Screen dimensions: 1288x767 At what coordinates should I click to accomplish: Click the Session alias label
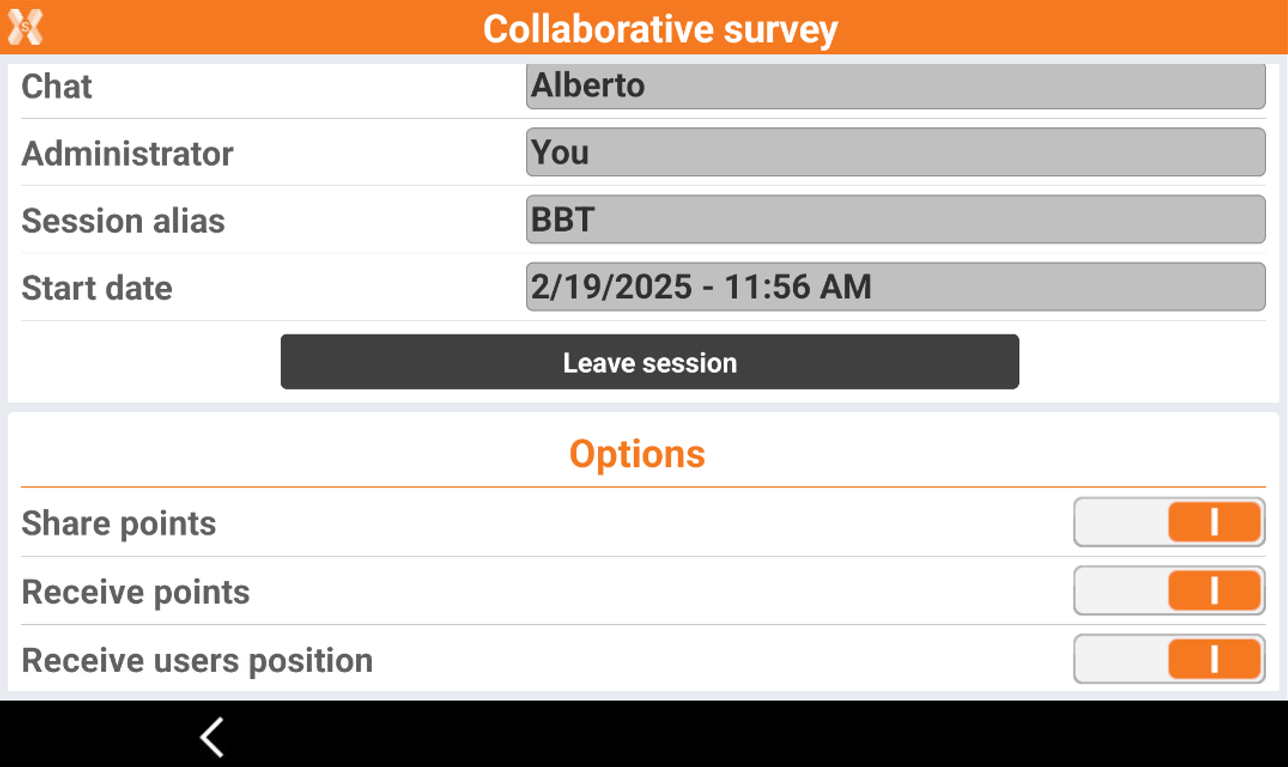click(x=123, y=221)
